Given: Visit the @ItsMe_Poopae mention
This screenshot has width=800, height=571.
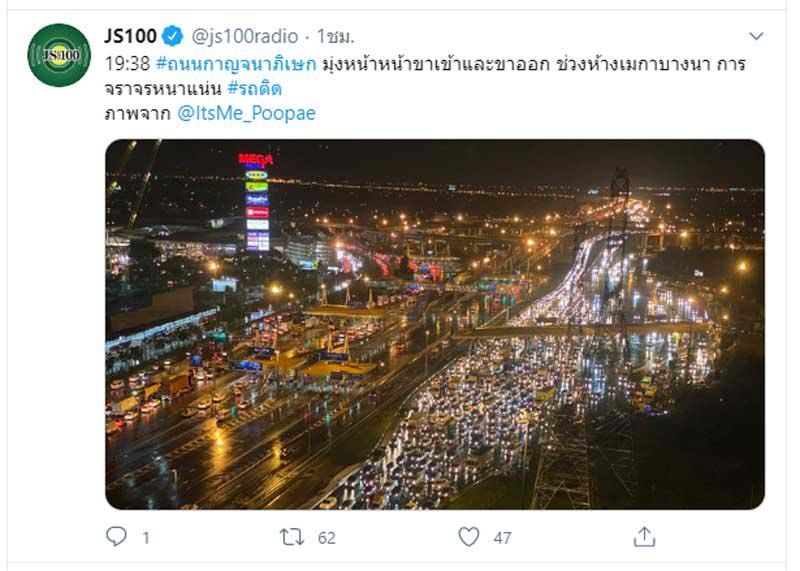Looking at the screenshot, I should (x=246, y=113).
